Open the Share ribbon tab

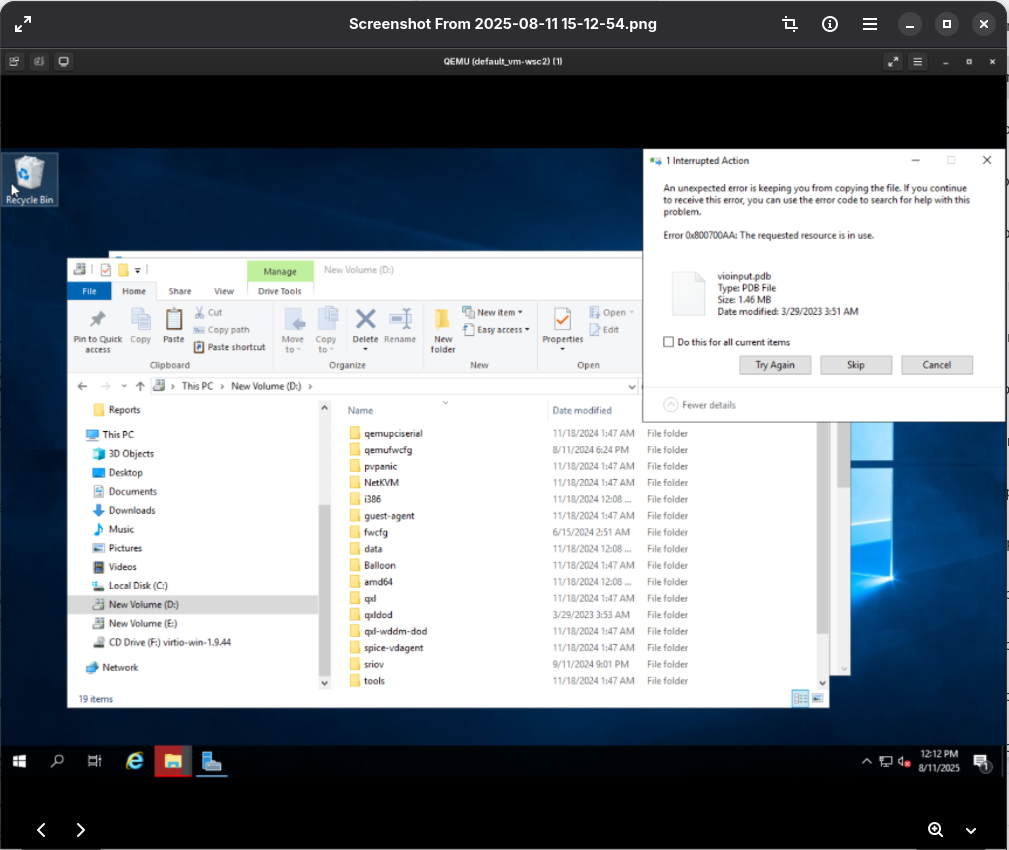click(180, 291)
